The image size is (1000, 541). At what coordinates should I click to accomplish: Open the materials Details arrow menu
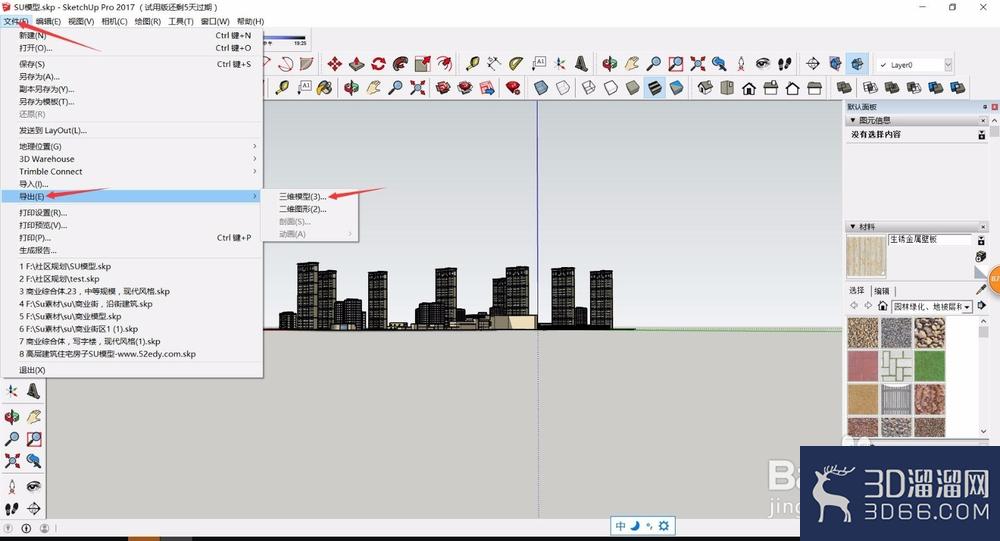pos(982,306)
